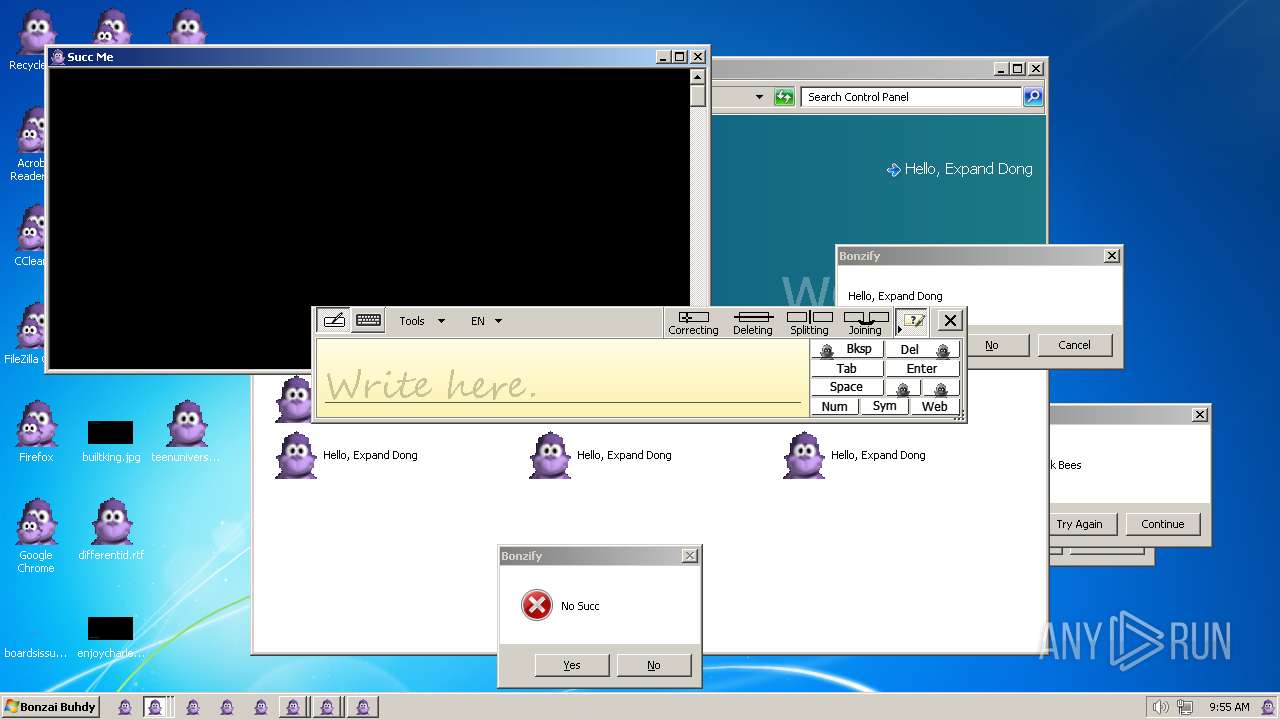Select the teenunivers... desktop icon
1280x720 pixels.
(x=186, y=432)
